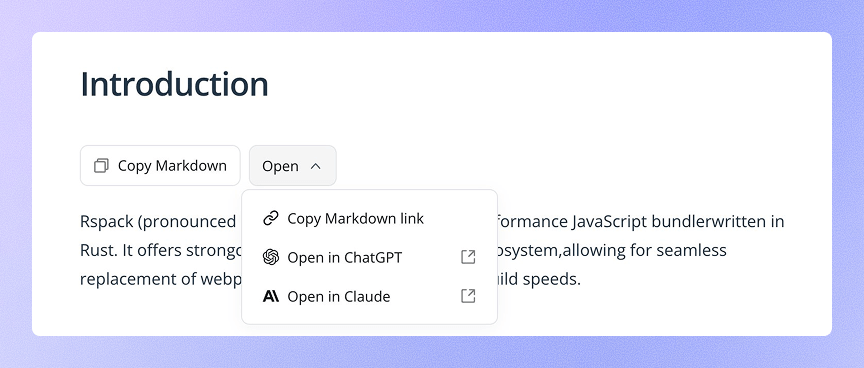Screen dimensions: 864x368
Task: Choose Copy Markdown link from the menu
Action: (x=369, y=219)
